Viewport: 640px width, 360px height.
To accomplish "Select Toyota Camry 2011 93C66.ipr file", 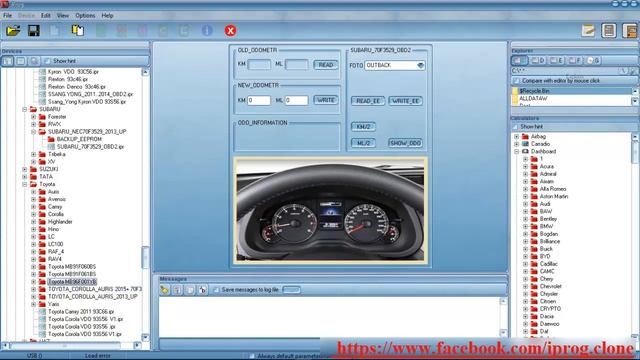I will pos(81,312).
